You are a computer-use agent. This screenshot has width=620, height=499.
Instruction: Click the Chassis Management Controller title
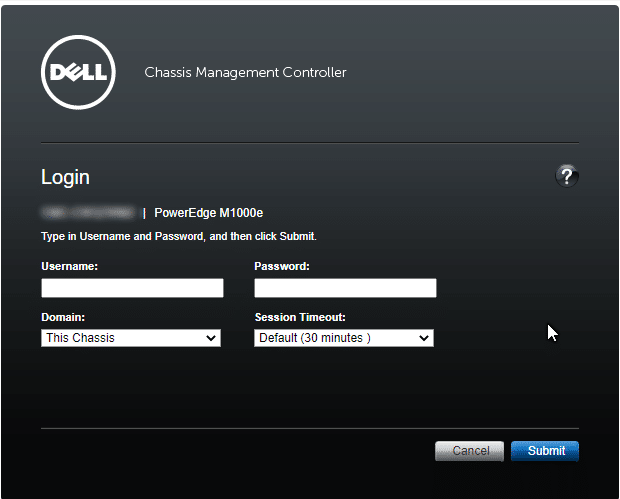click(245, 72)
